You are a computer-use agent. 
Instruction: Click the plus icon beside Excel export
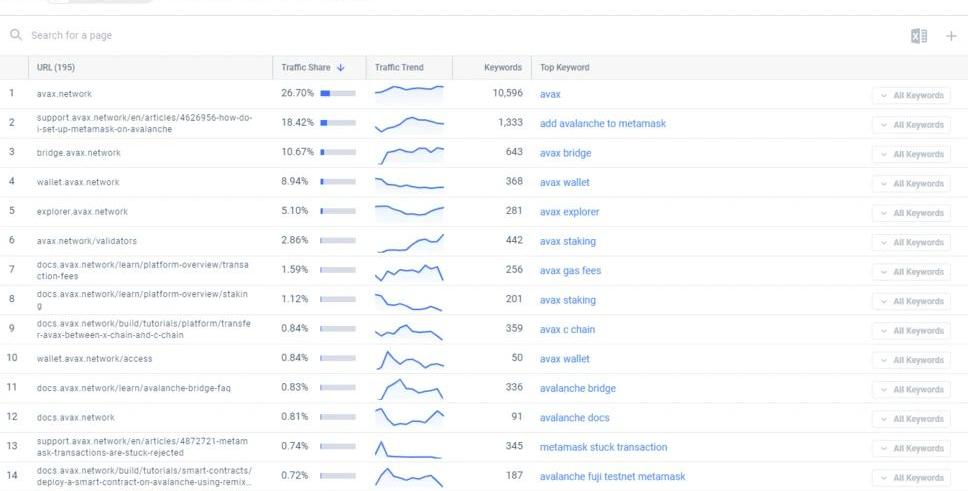950,36
